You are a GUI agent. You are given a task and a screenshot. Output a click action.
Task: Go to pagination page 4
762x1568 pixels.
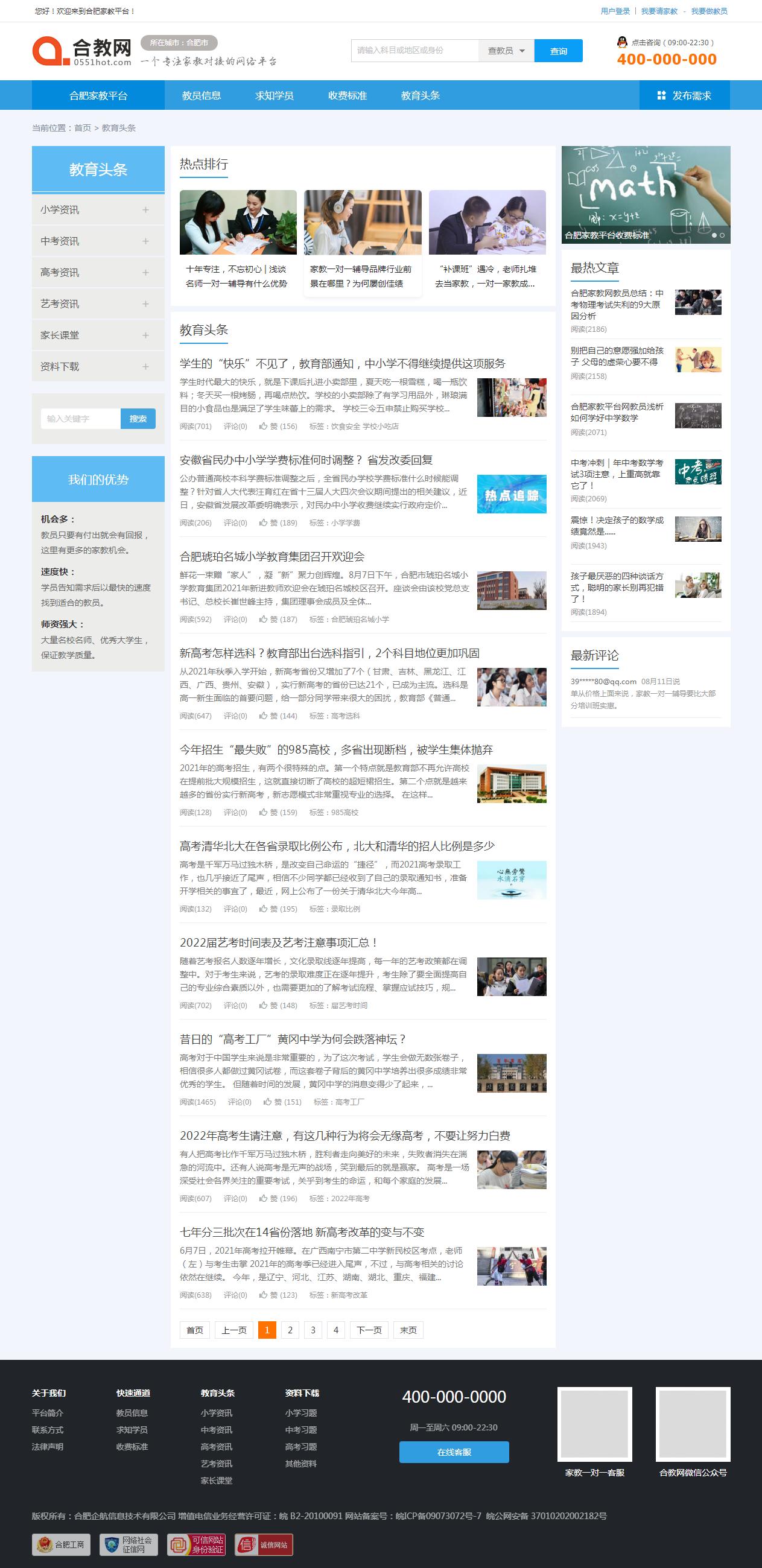[x=336, y=1330]
